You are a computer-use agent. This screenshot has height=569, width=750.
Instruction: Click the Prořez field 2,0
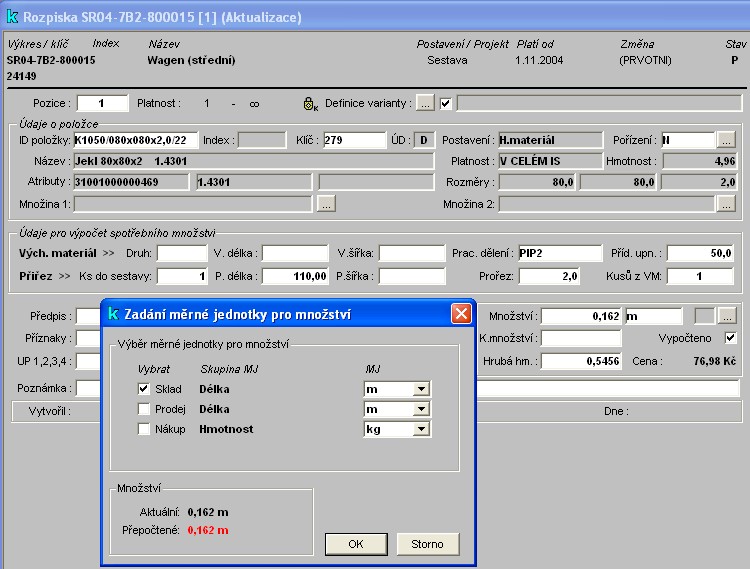(x=549, y=276)
